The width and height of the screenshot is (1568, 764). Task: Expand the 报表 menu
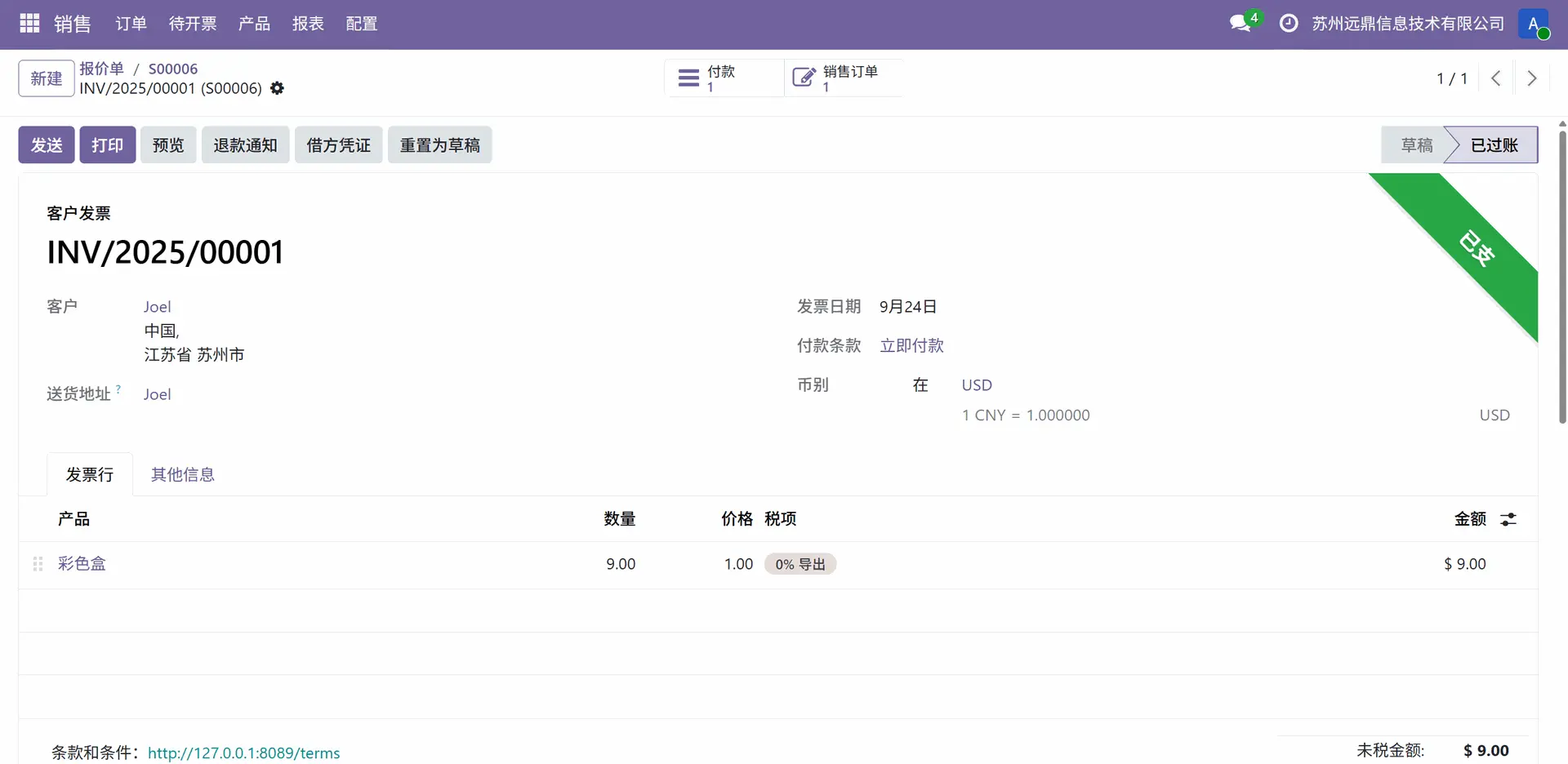click(308, 24)
